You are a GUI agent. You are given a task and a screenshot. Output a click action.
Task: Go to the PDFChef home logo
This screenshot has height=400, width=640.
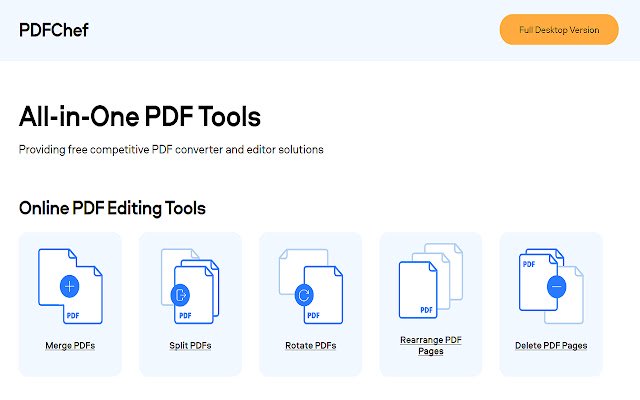(x=53, y=30)
